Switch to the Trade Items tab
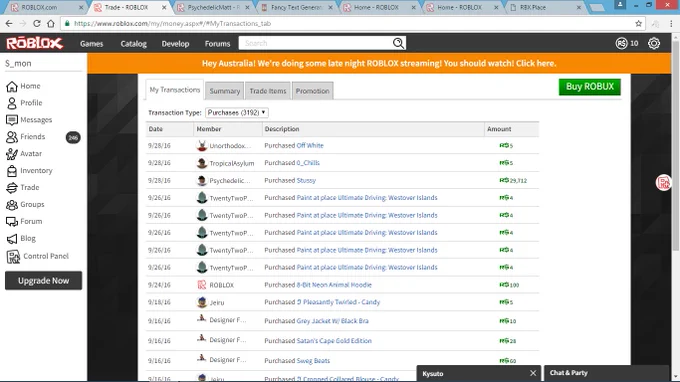The width and height of the screenshot is (680, 382). [x=268, y=91]
